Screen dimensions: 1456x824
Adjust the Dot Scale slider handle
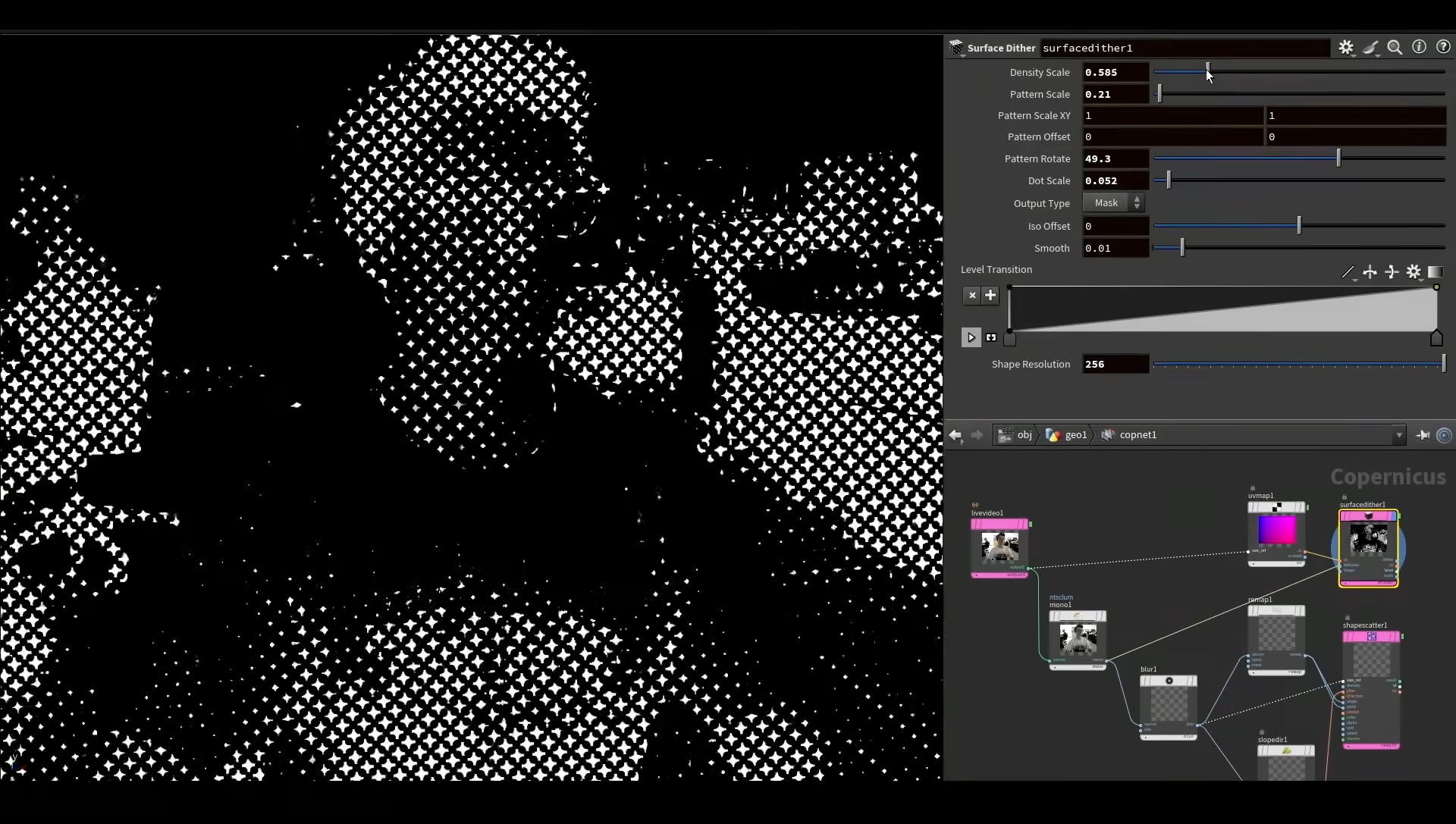point(1169,180)
